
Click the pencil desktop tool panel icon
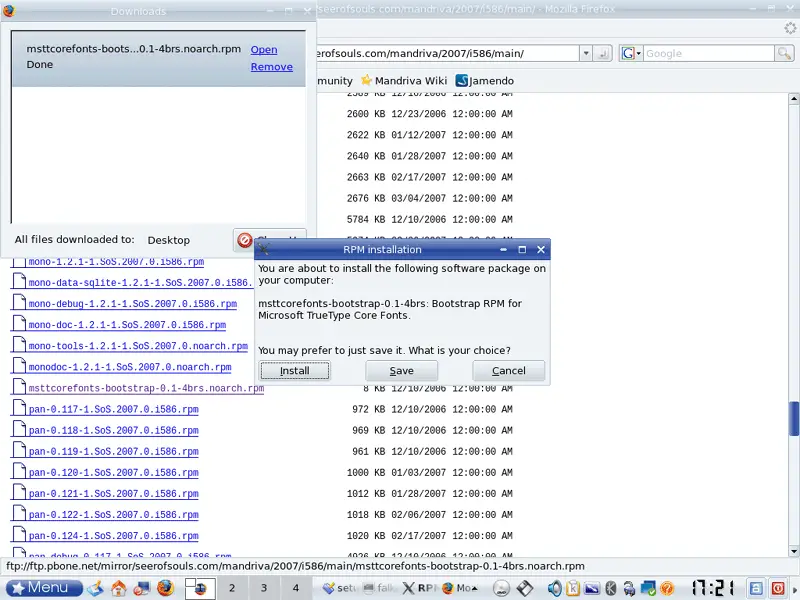[x=95, y=588]
